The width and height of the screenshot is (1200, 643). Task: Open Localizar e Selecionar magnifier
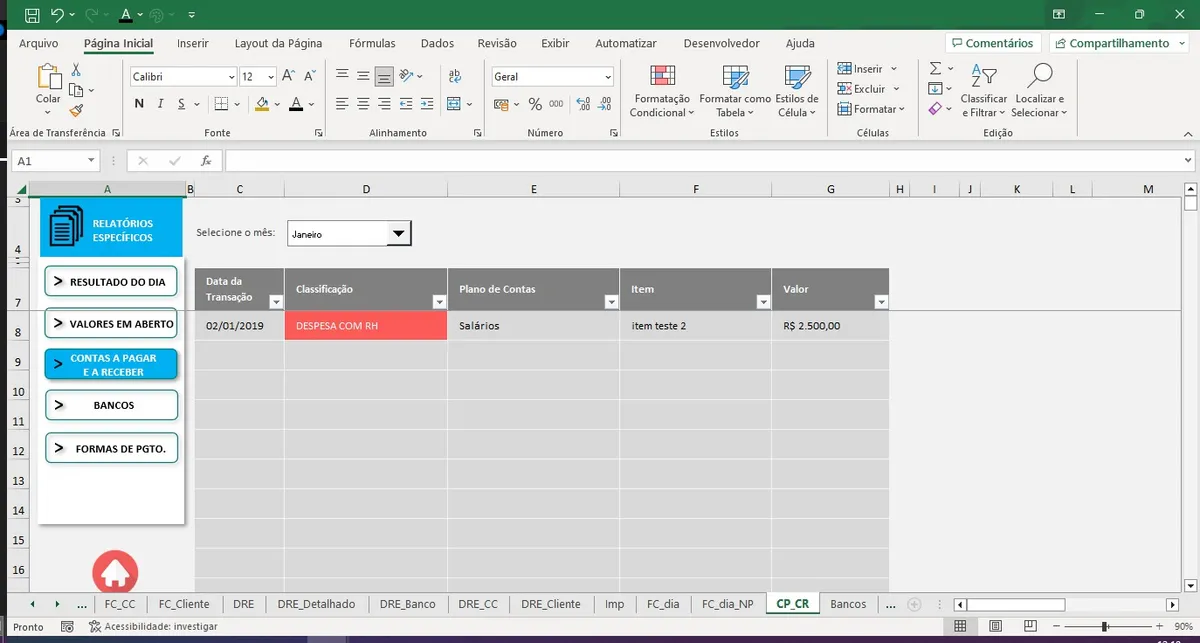coord(1039,92)
